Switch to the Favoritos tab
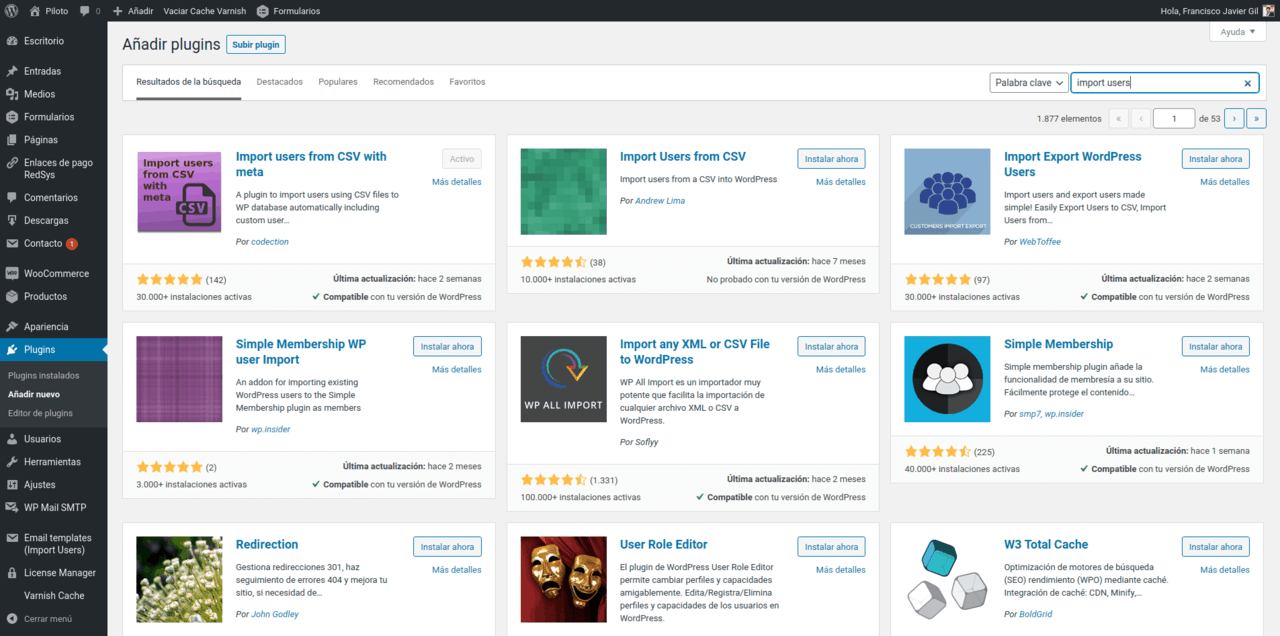The image size is (1280, 636). click(467, 82)
